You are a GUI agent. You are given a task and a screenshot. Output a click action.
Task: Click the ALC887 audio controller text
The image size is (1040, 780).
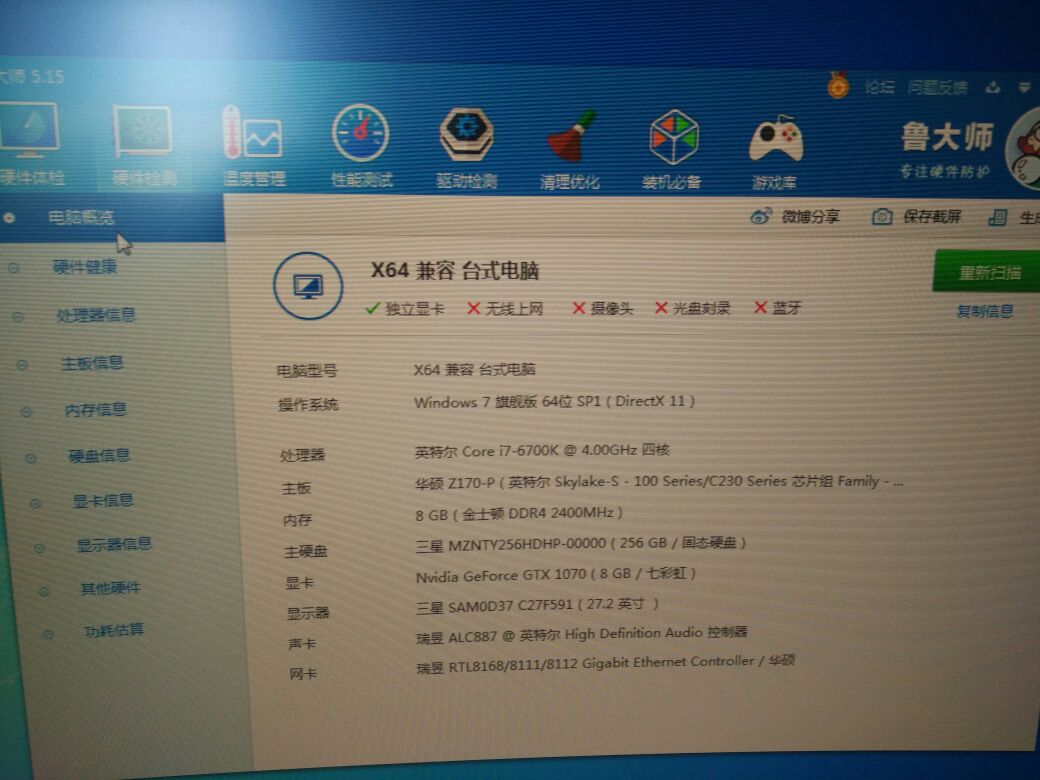pos(582,635)
